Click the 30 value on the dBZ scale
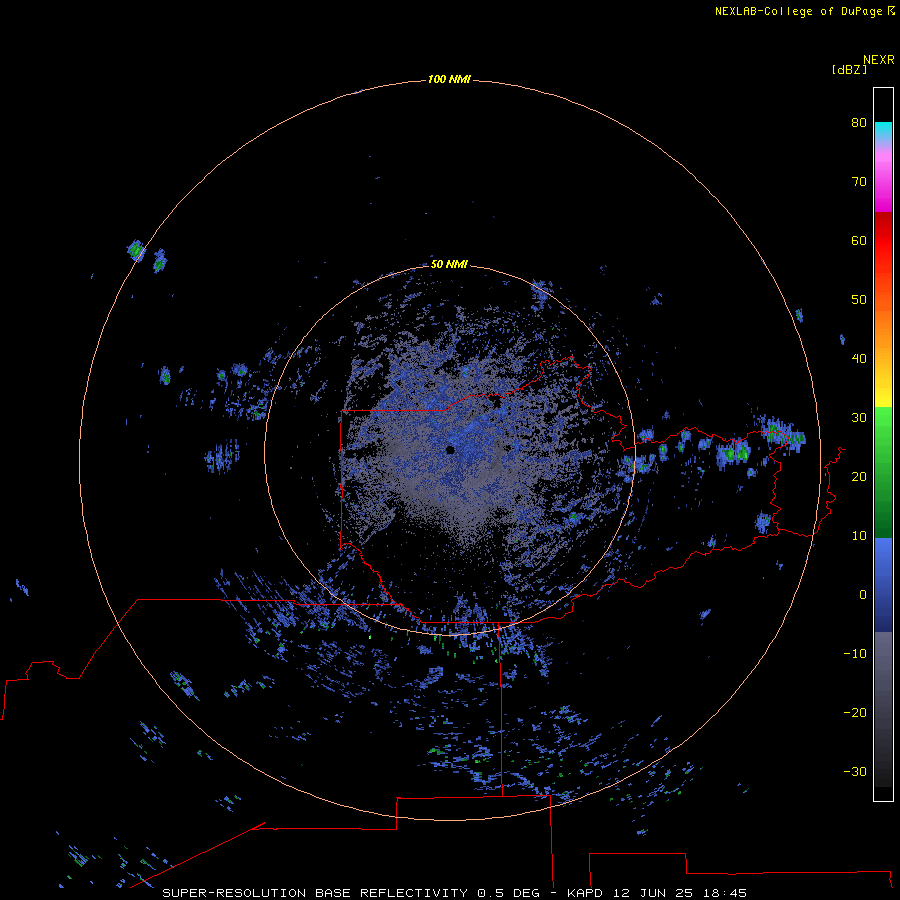900x900 pixels. [859, 417]
